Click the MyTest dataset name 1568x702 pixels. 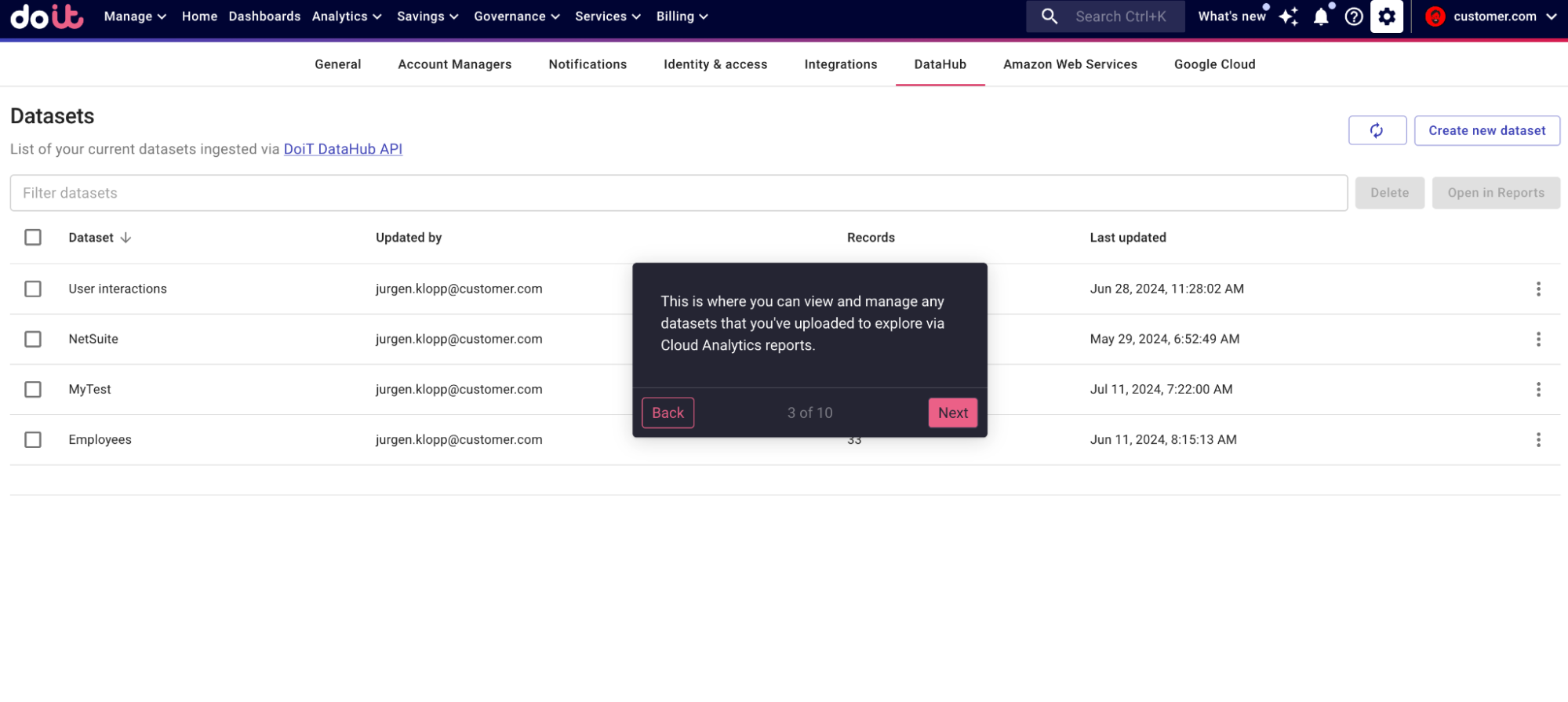89,389
